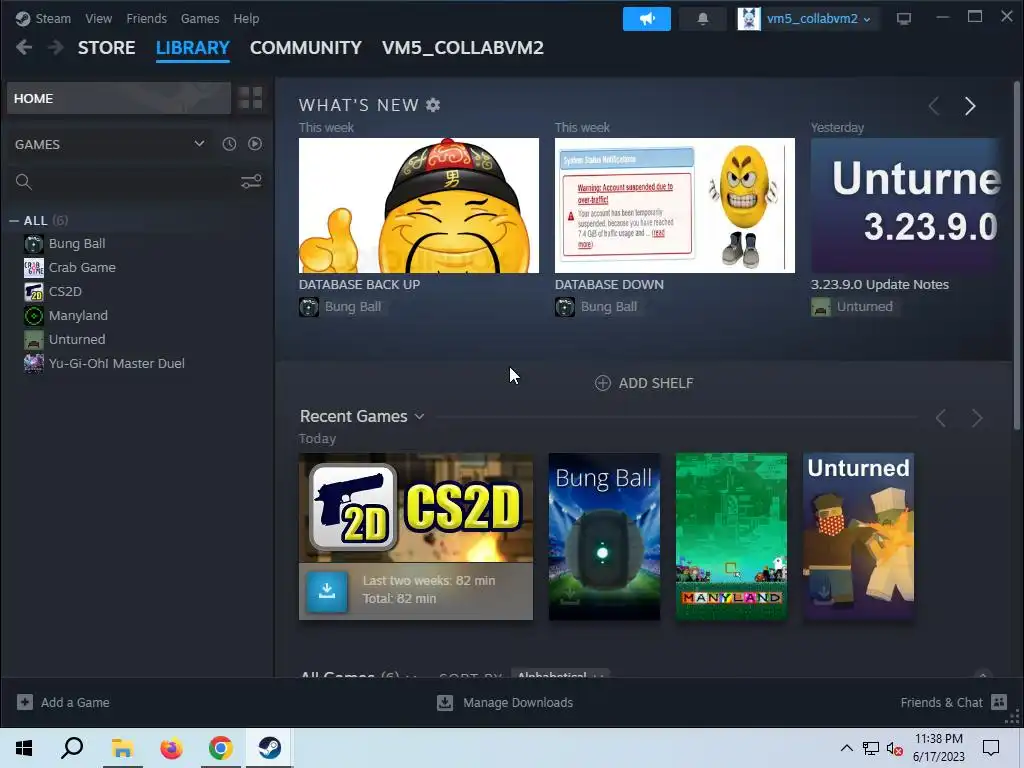Screen dimensions: 1024x768
Task: Click the library vertical scrollbar
Action: [x=1017, y=255]
